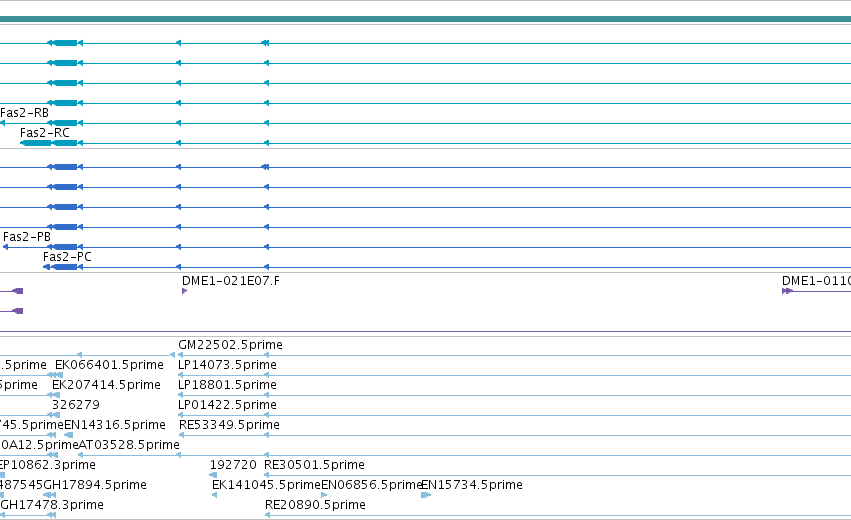Click the arrow glyph under EN06856.5prime

[x=324, y=495]
